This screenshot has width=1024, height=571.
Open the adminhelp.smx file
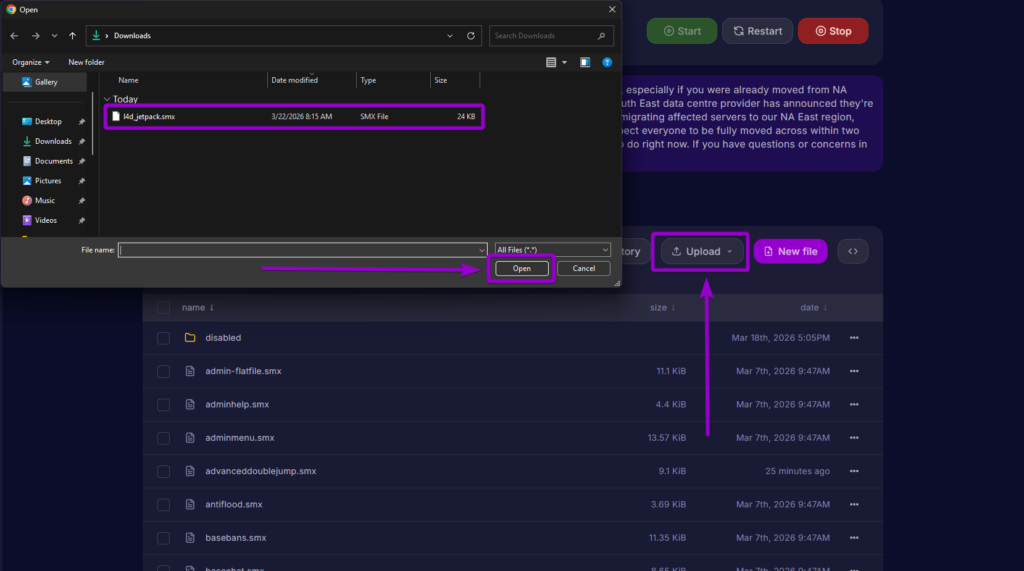237,404
